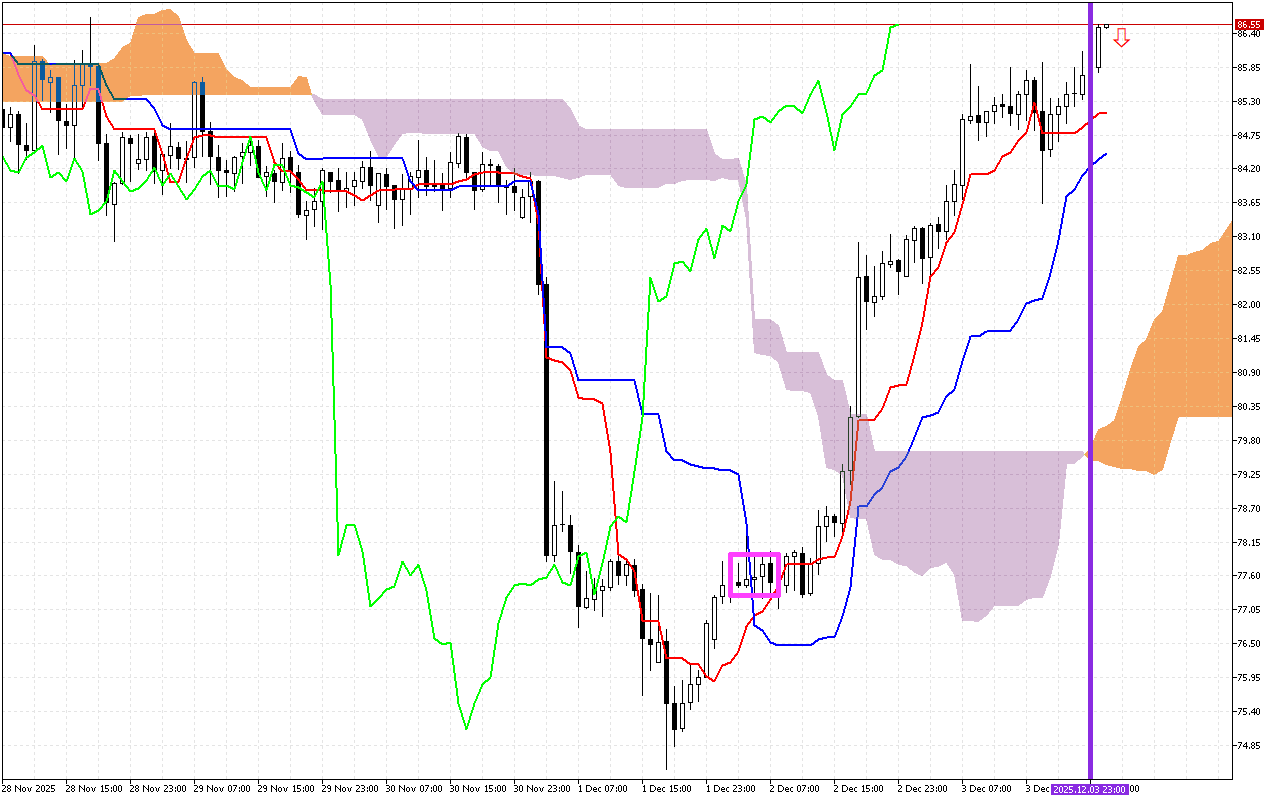
Task: Click the 83.65 price scale label
Action: 1247,203
